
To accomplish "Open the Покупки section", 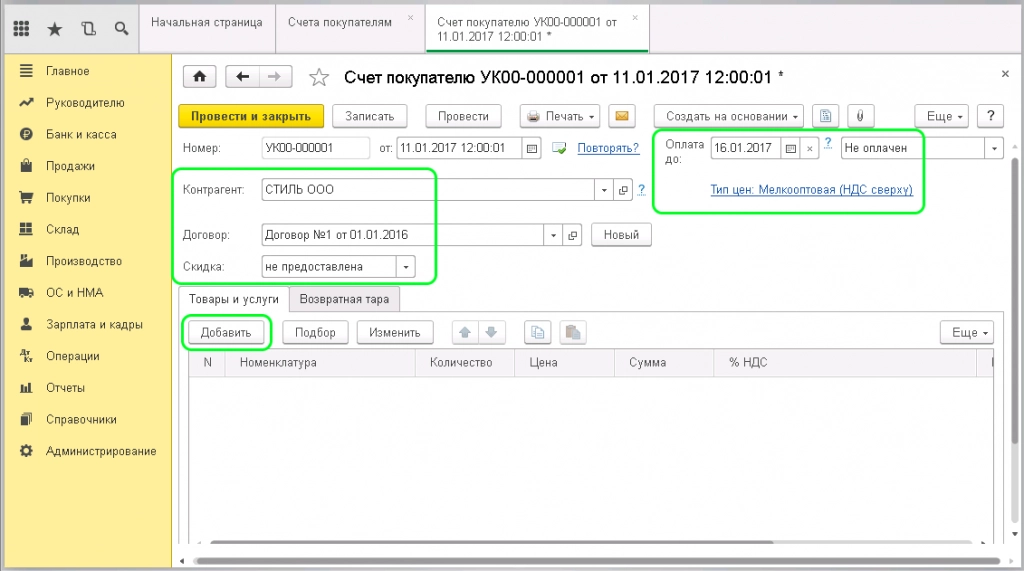I will 68,198.
